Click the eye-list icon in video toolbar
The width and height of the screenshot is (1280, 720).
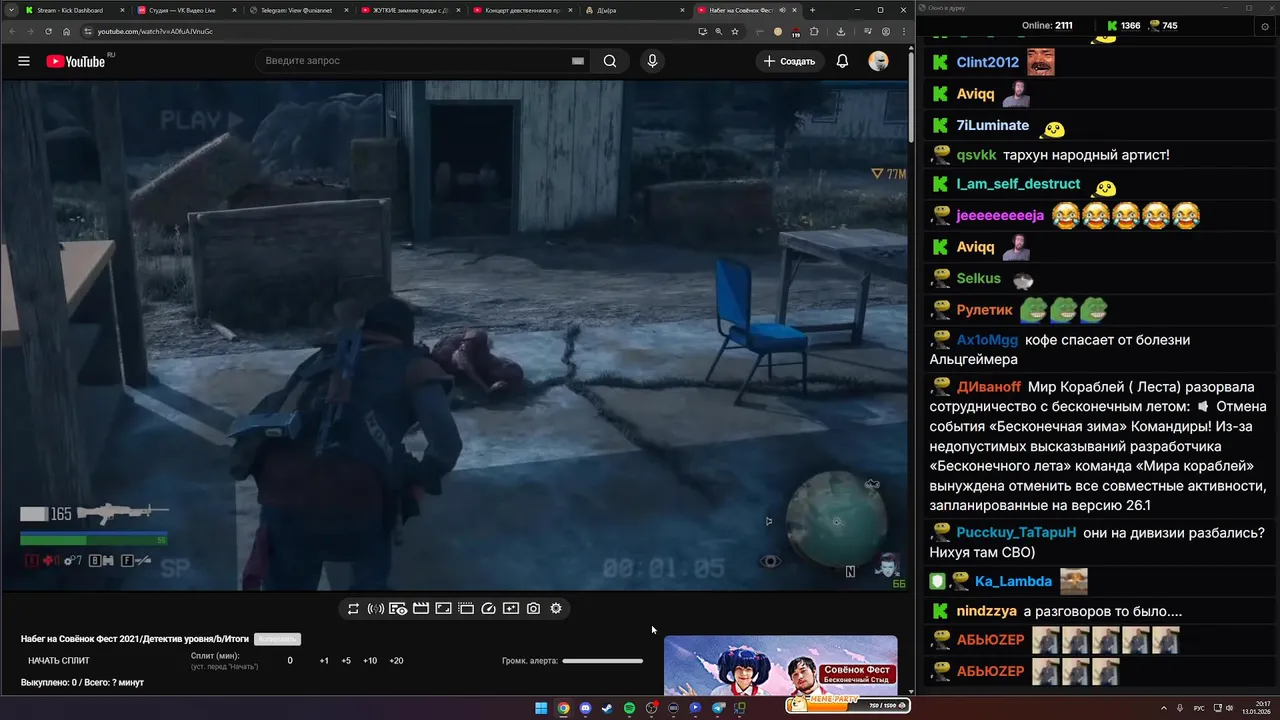(398, 608)
